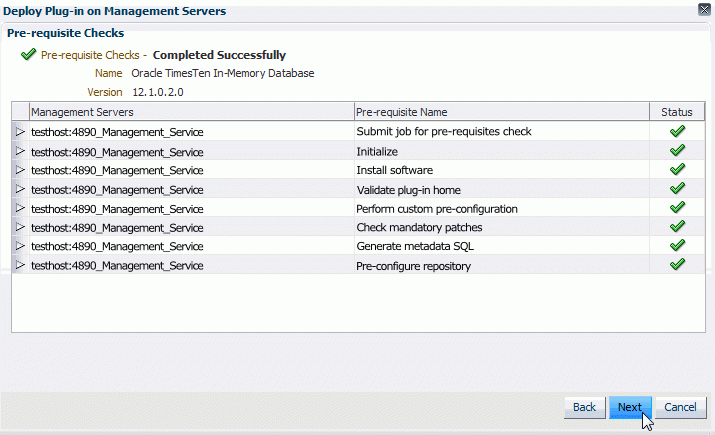The width and height of the screenshot is (715, 435).
Task: Click status checkmark for Perform custom pre-configuration
Action: point(677,207)
